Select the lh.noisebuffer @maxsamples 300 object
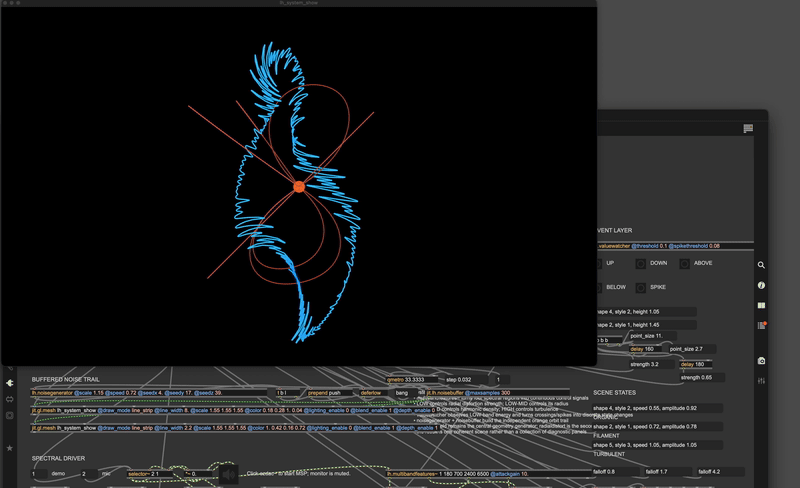 [x=497, y=393]
